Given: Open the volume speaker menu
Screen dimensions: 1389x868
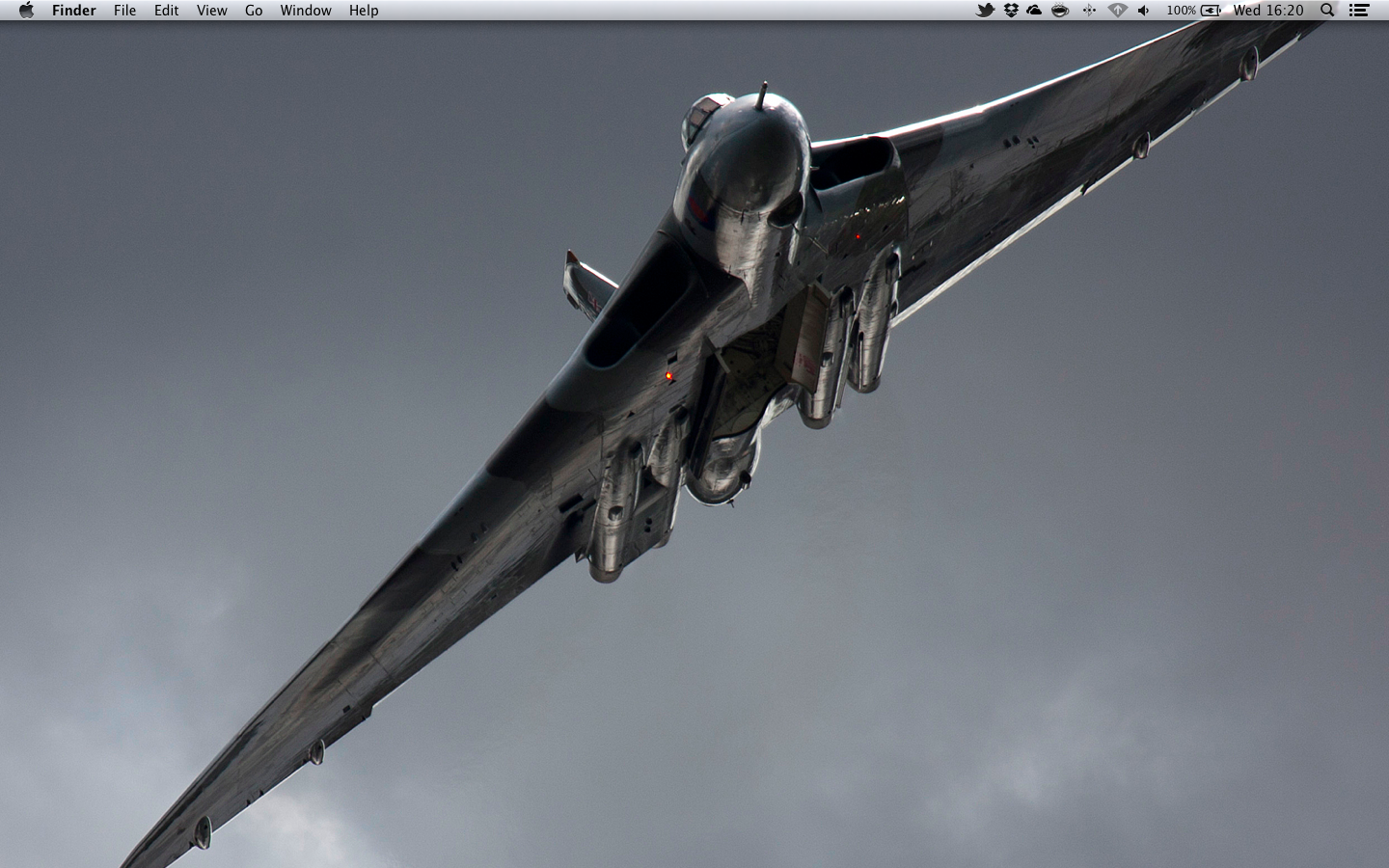Looking at the screenshot, I should (x=1144, y=11).
